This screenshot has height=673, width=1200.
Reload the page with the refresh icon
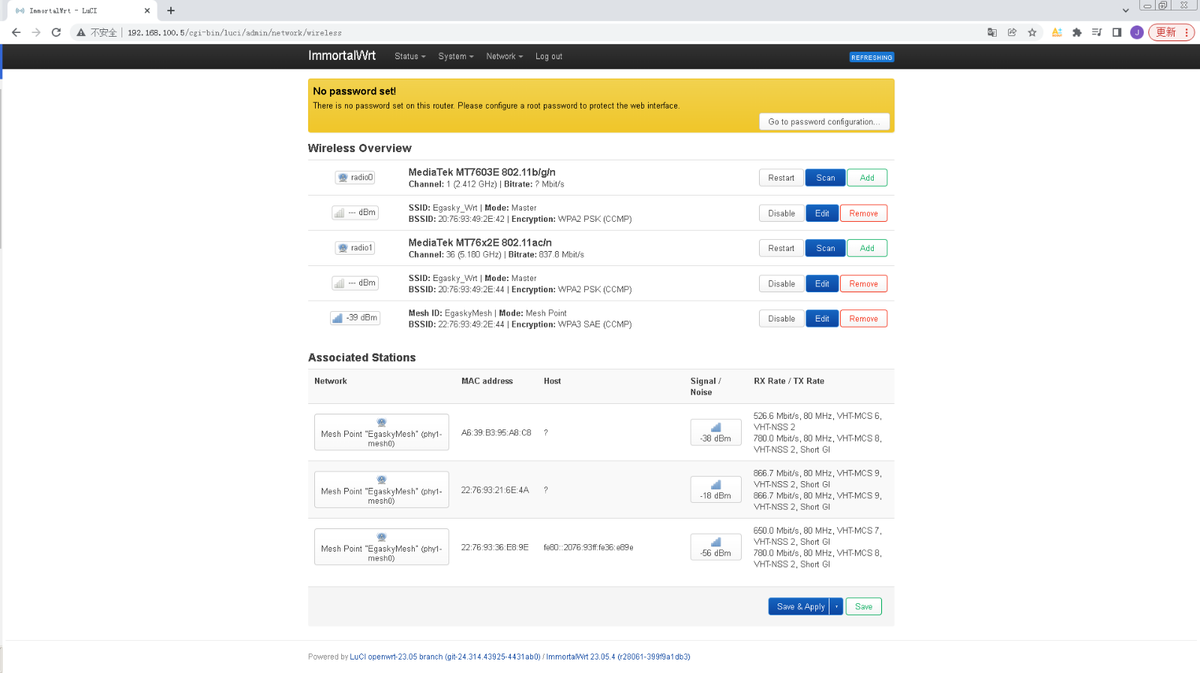(56, 32)
